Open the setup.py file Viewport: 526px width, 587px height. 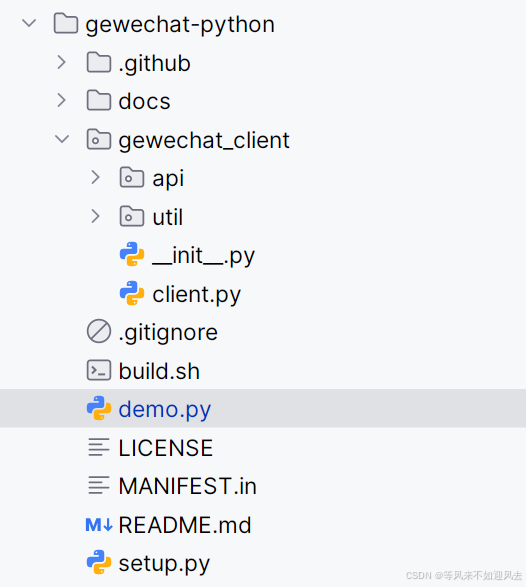click(164, 563)
